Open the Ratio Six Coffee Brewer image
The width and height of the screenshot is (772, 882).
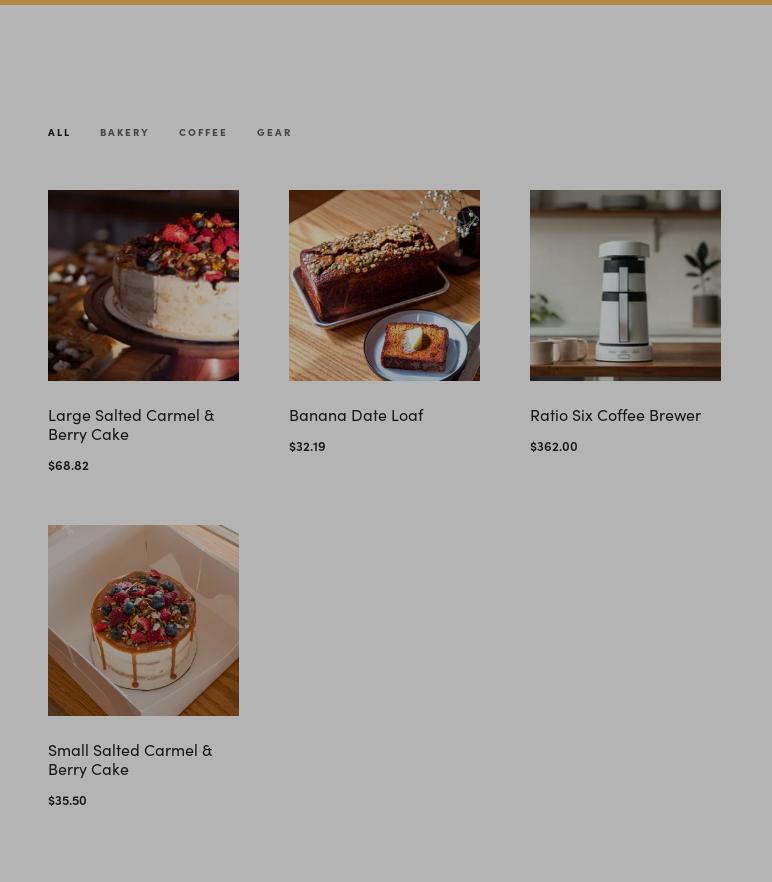click(x=625, y=285)
